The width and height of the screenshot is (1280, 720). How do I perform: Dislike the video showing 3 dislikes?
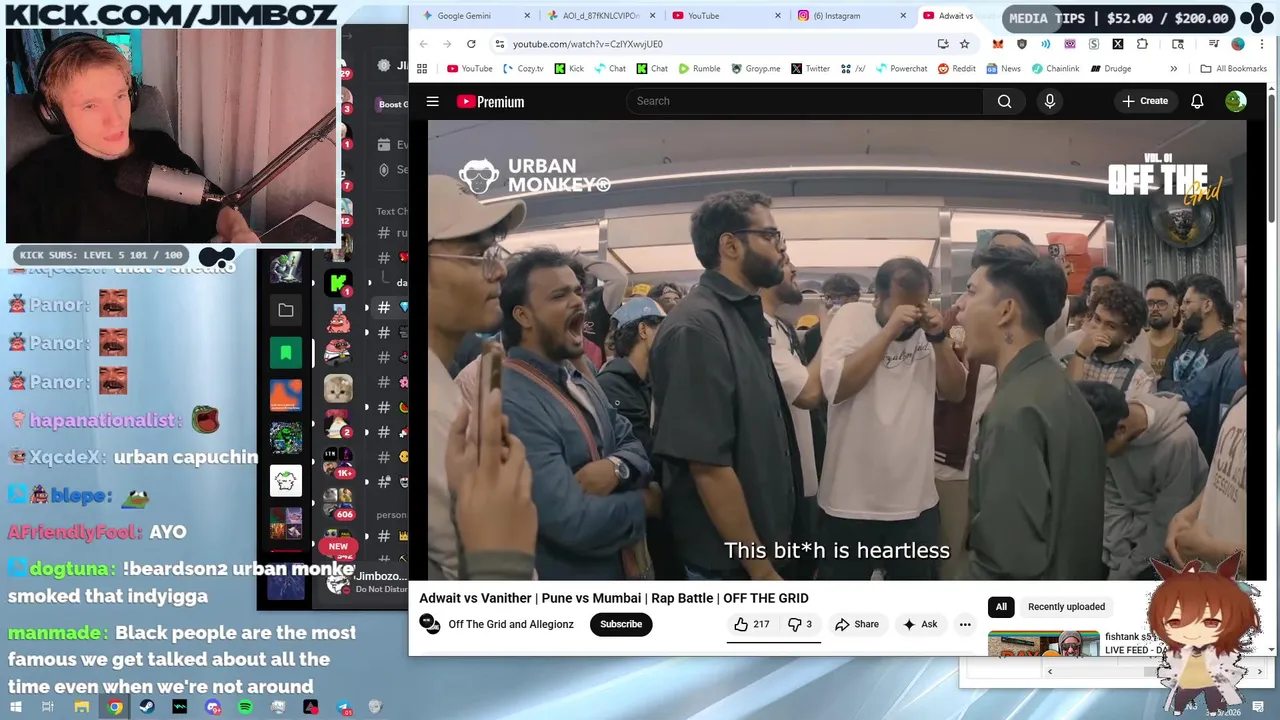point(799,624)
